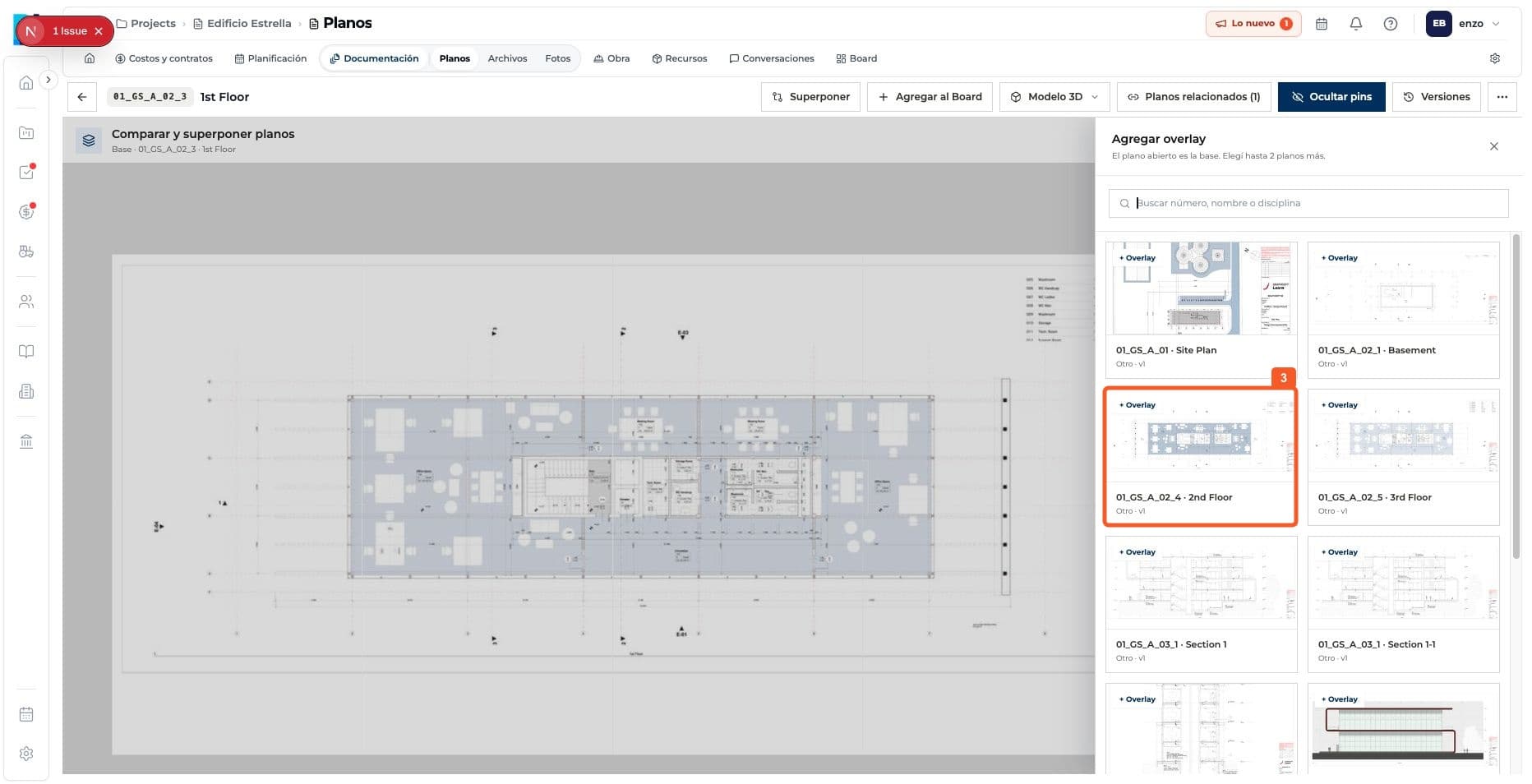
Task: Open sidebar book icon
Action: 26,352
